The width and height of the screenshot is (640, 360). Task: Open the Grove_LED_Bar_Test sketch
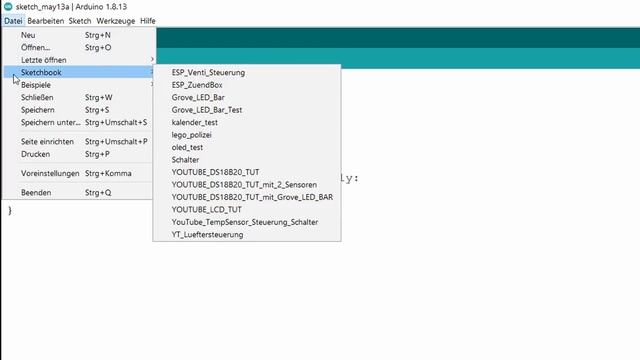coord(247,110)
